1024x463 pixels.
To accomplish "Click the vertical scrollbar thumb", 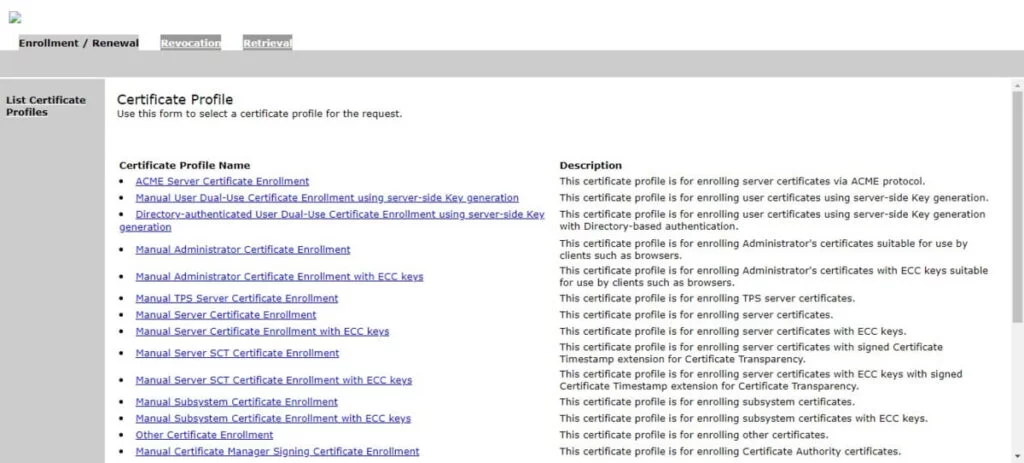I will pyautogui.click(x=1017, y=206).
